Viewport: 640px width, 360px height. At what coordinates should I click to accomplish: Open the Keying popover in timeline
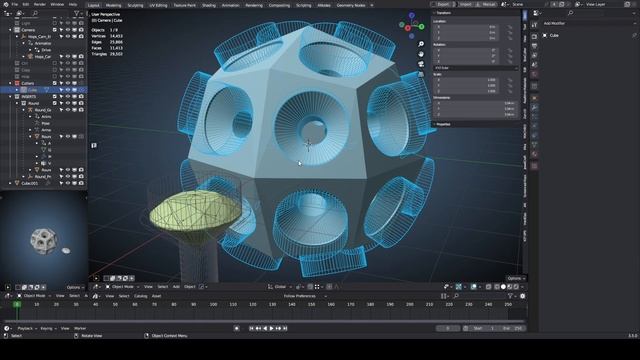click(48, 328)
